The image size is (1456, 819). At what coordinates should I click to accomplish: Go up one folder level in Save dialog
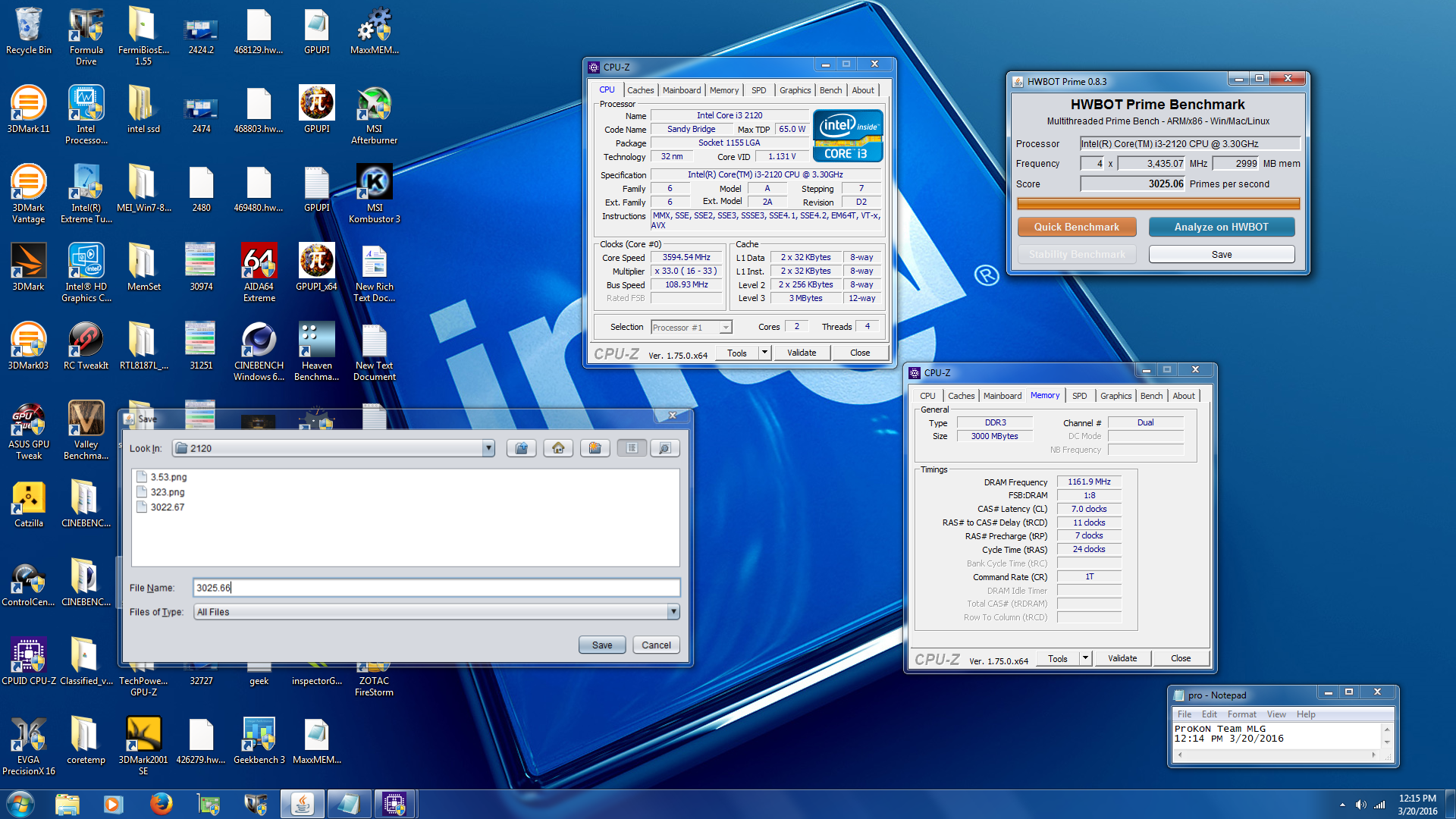pyautogui.click(x=522, y=448)
